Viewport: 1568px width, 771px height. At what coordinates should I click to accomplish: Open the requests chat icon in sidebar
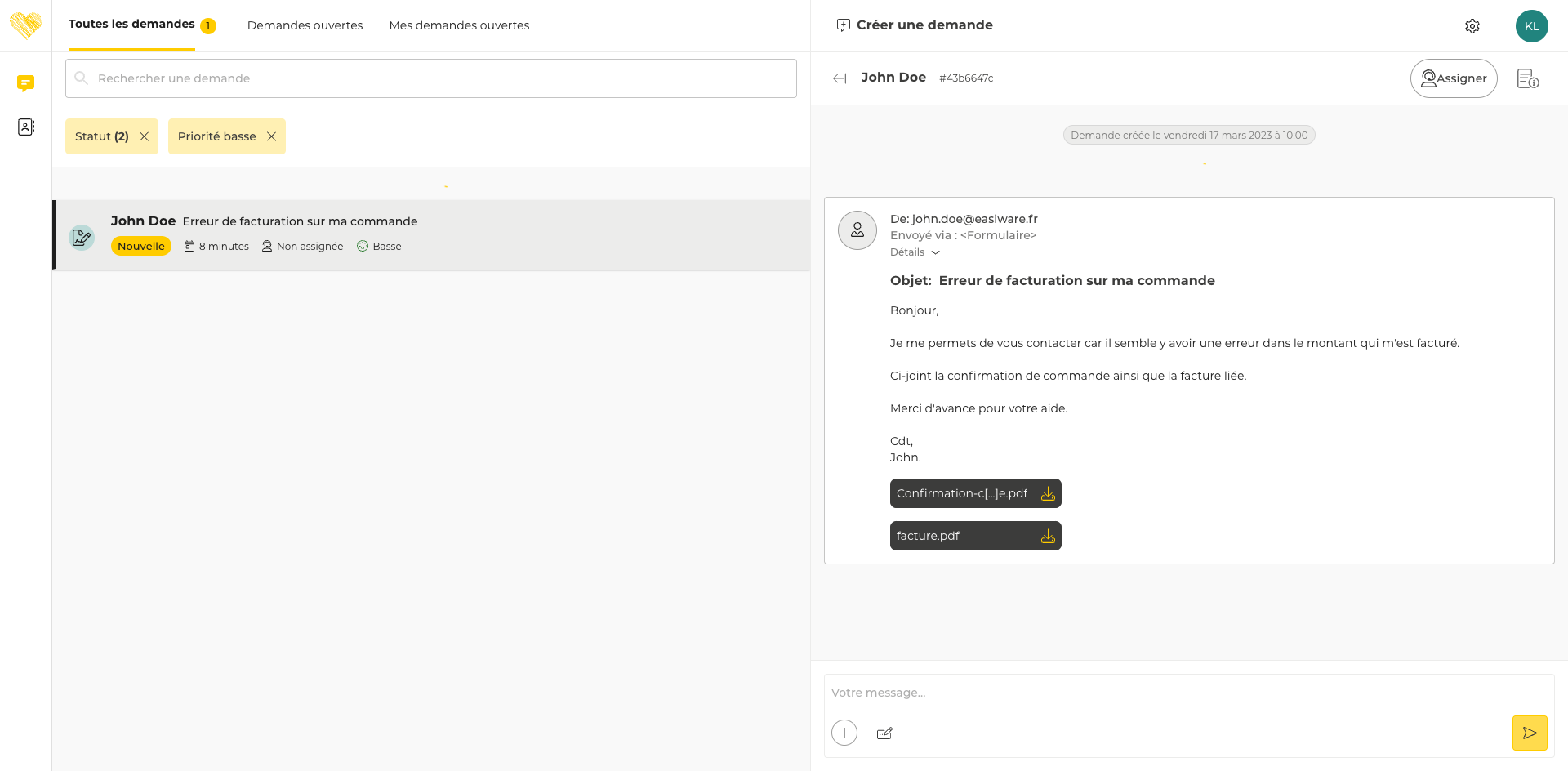[x=25, y=82]
